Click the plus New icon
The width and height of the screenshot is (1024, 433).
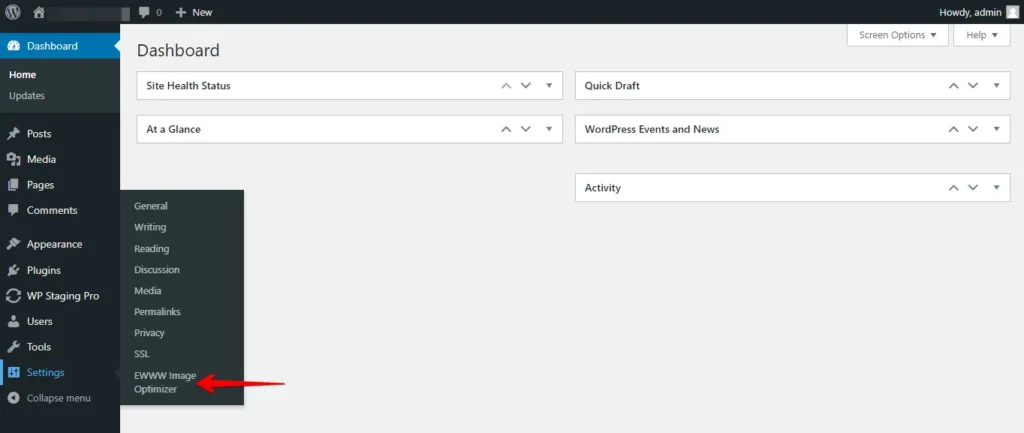coord(181,12)
